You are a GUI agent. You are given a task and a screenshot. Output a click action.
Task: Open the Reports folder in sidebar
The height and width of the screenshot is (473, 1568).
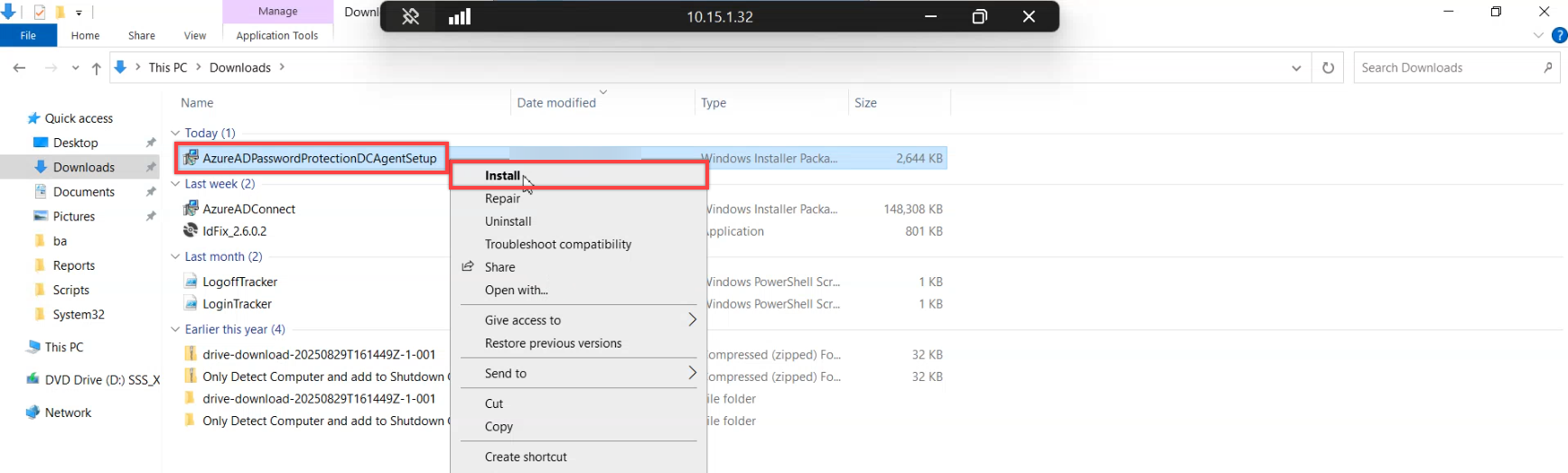[x=73, y=266]
